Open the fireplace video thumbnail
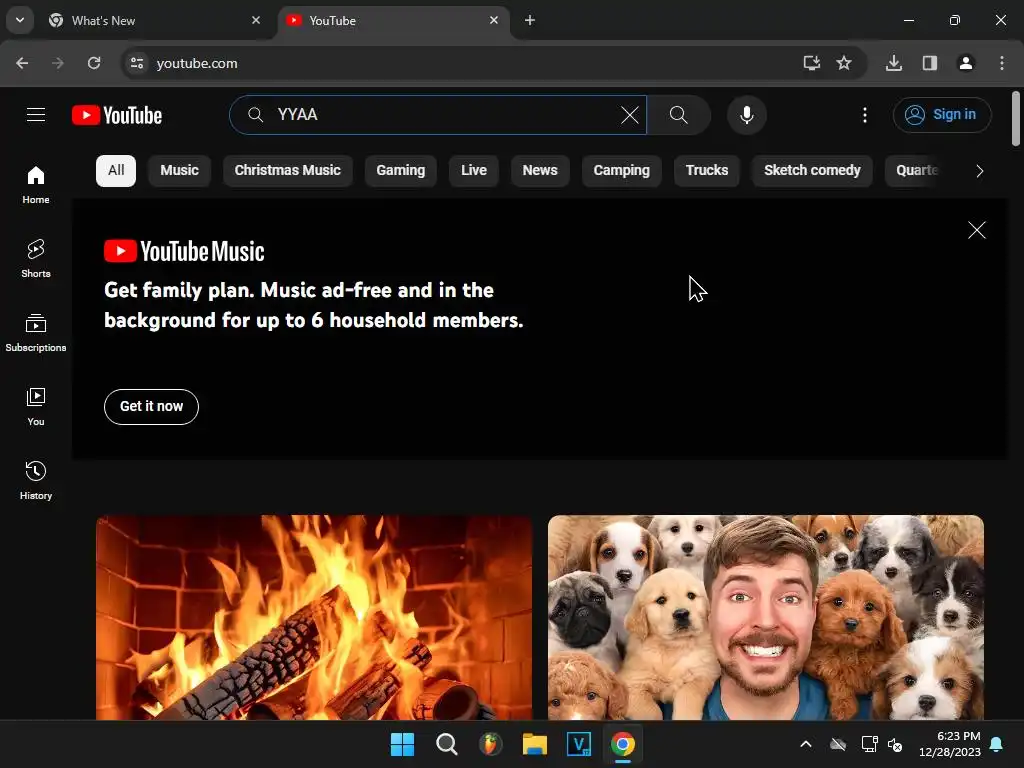1024x768 pixels. point(314,617)
